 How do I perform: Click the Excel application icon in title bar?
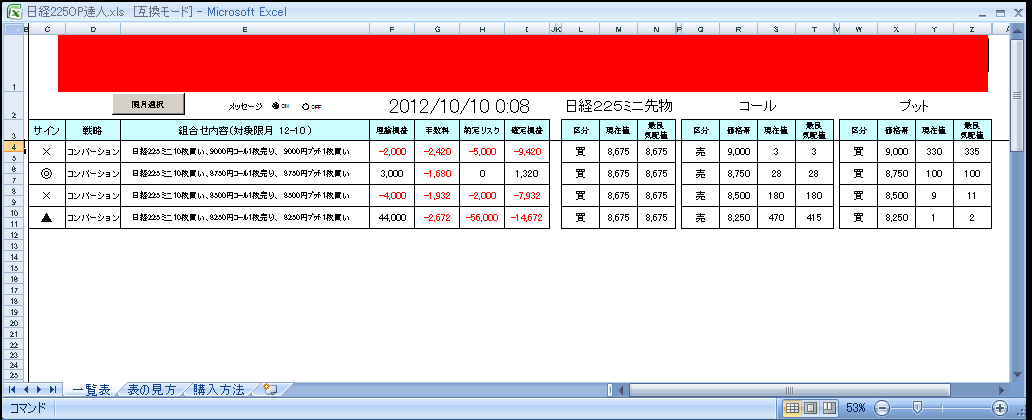[x=13, y=12]
